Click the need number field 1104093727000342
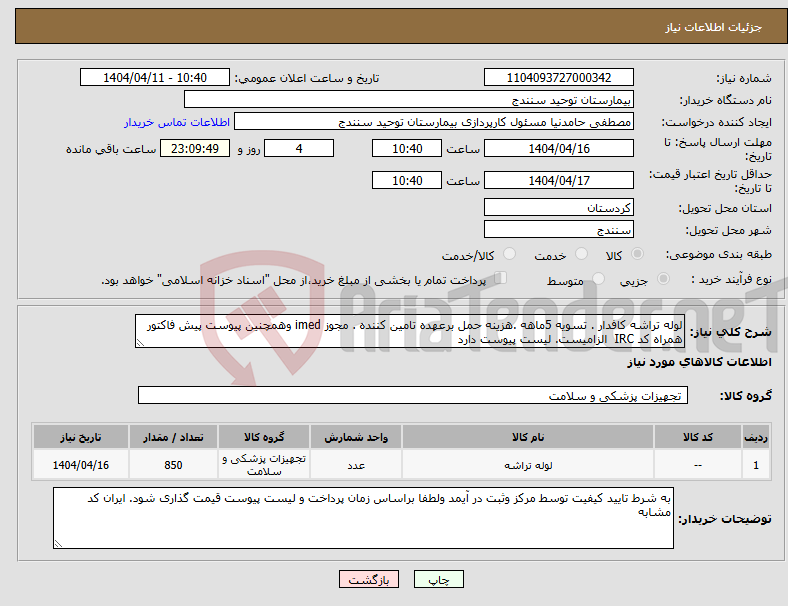 coord(558,77)
